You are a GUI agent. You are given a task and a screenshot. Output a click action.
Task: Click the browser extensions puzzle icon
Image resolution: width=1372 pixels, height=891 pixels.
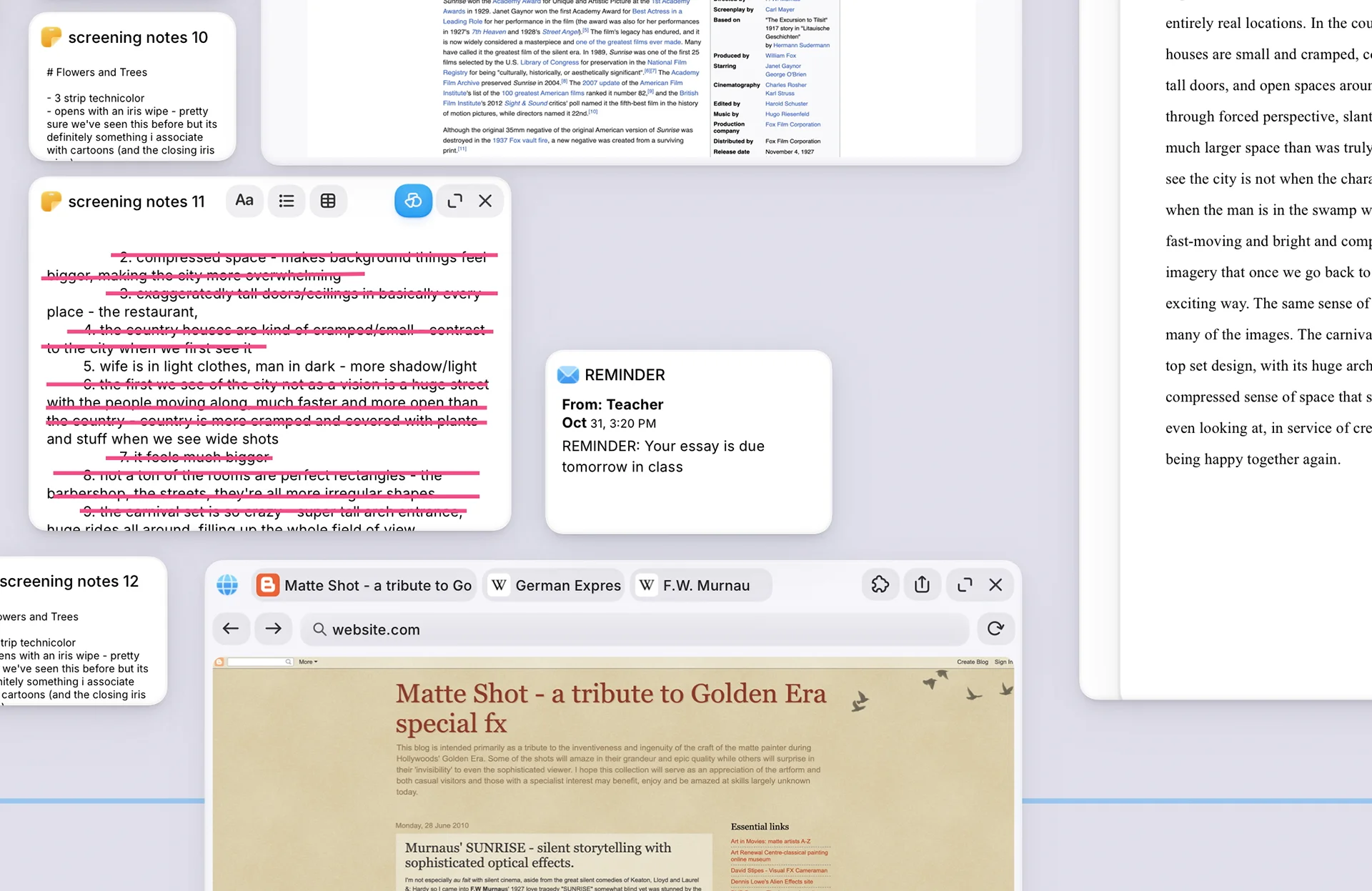[880, 584]
